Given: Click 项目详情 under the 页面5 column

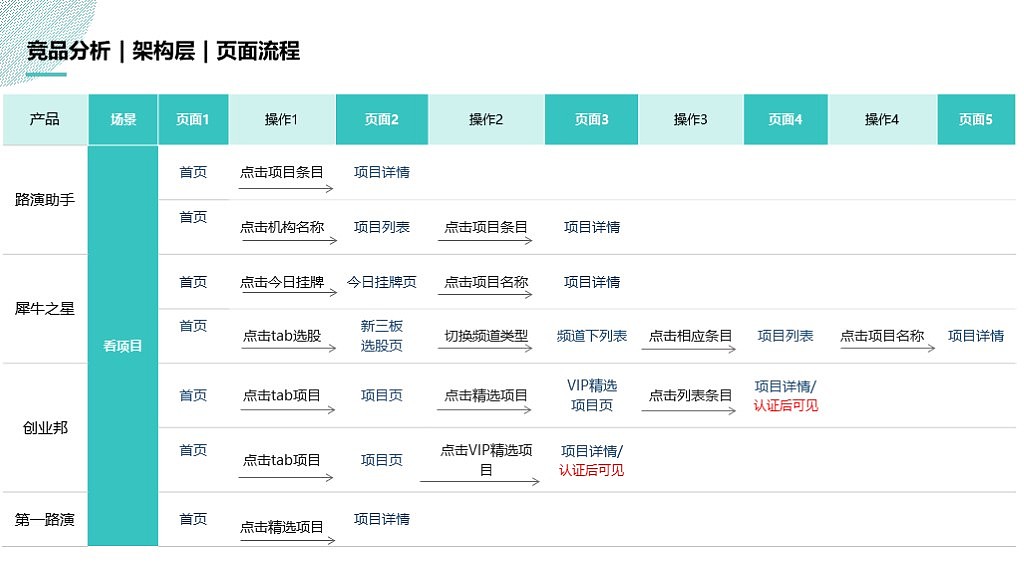Looking at the screenshot, I should (976, 336).
